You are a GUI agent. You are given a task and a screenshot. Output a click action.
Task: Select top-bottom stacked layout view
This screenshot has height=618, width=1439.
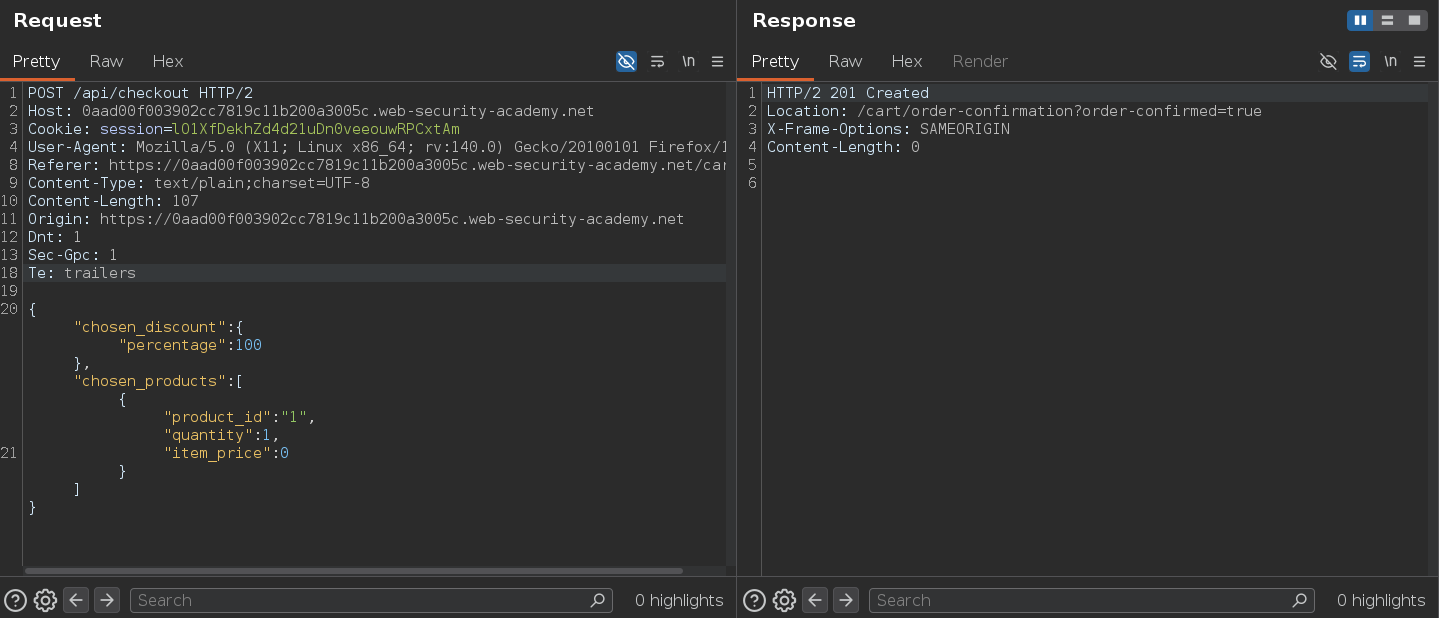1387,20
